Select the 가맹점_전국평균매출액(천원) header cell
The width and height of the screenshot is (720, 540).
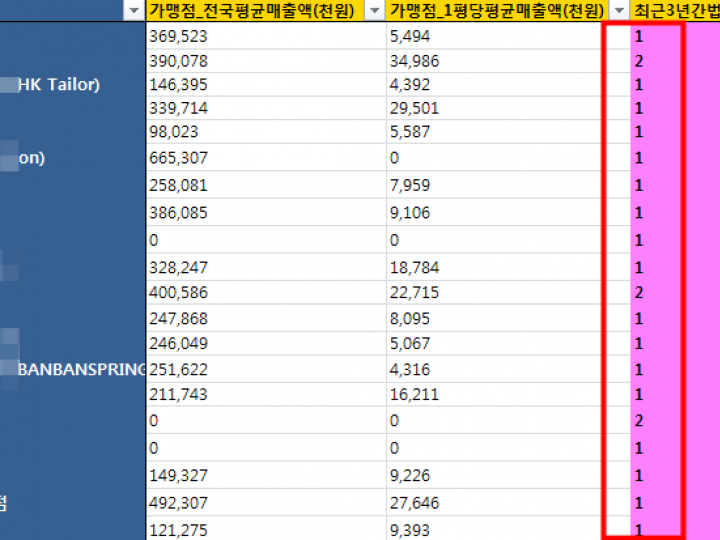255,11
